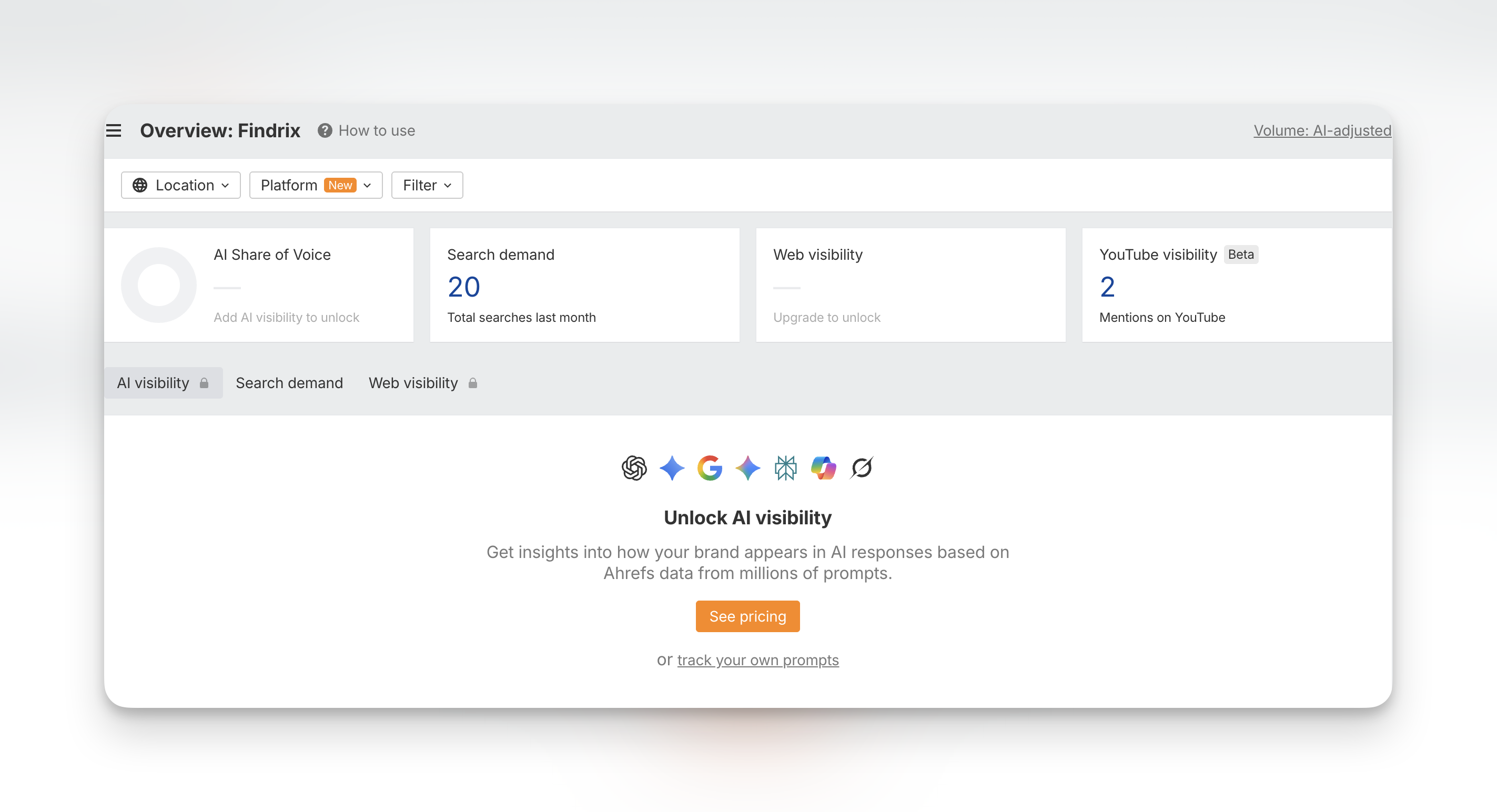Click the How to use link

coord(377,130)
